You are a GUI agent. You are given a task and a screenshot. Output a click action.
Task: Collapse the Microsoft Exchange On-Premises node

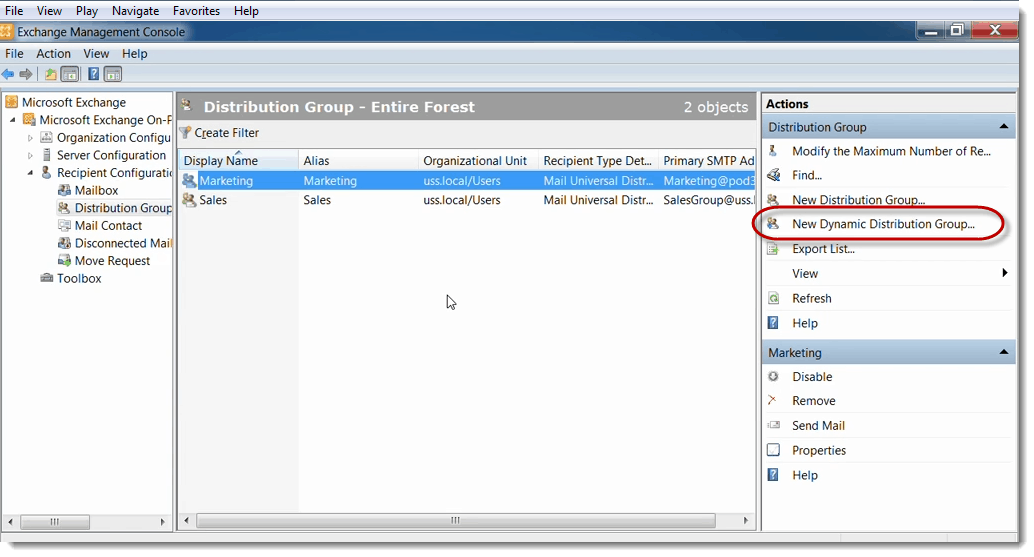click(x=13, y=120)
